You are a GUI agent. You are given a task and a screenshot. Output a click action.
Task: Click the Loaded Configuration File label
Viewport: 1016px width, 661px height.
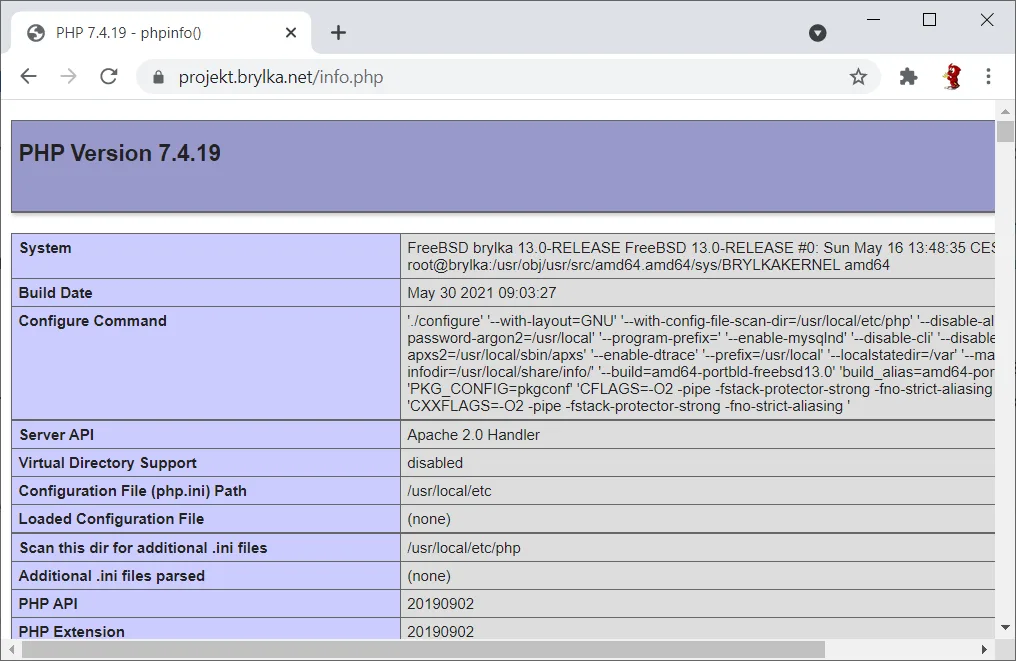pos(111,518)
